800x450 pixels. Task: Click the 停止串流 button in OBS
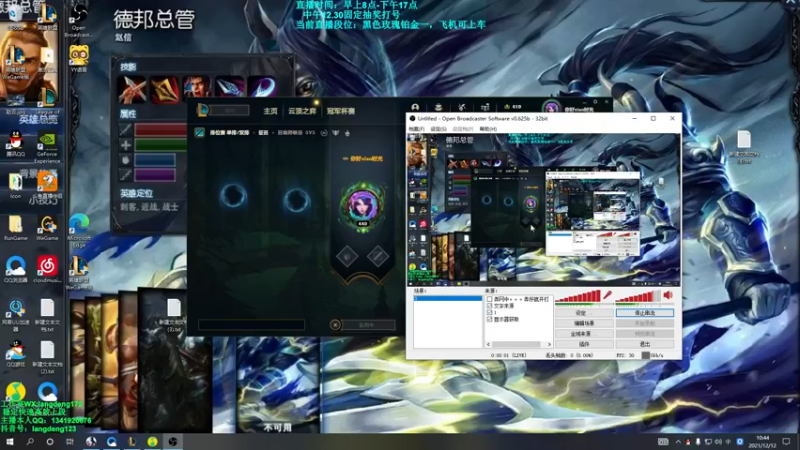click(x=644, y=313)
